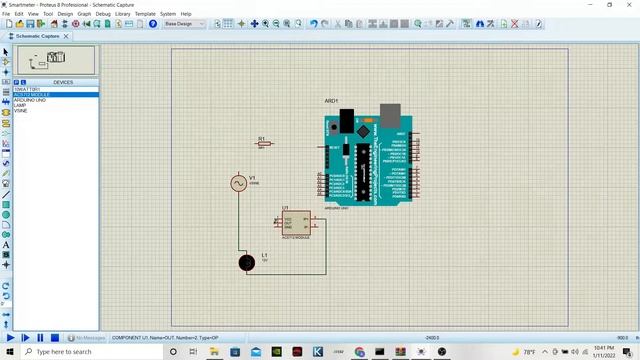Open the System menu
The image size is (640, 360).
[168, 14]
